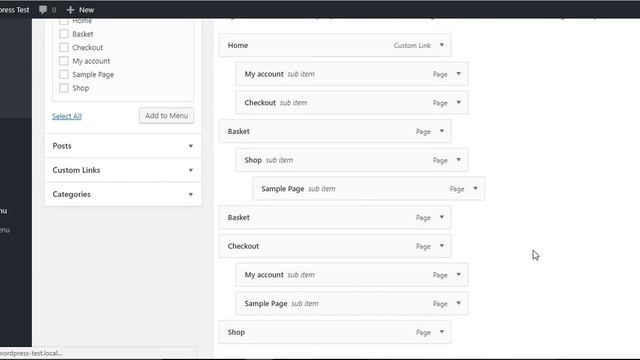Tick the Basket checkbox in the pages list
This screenshot has width=640, height=360.
(64, 34)
